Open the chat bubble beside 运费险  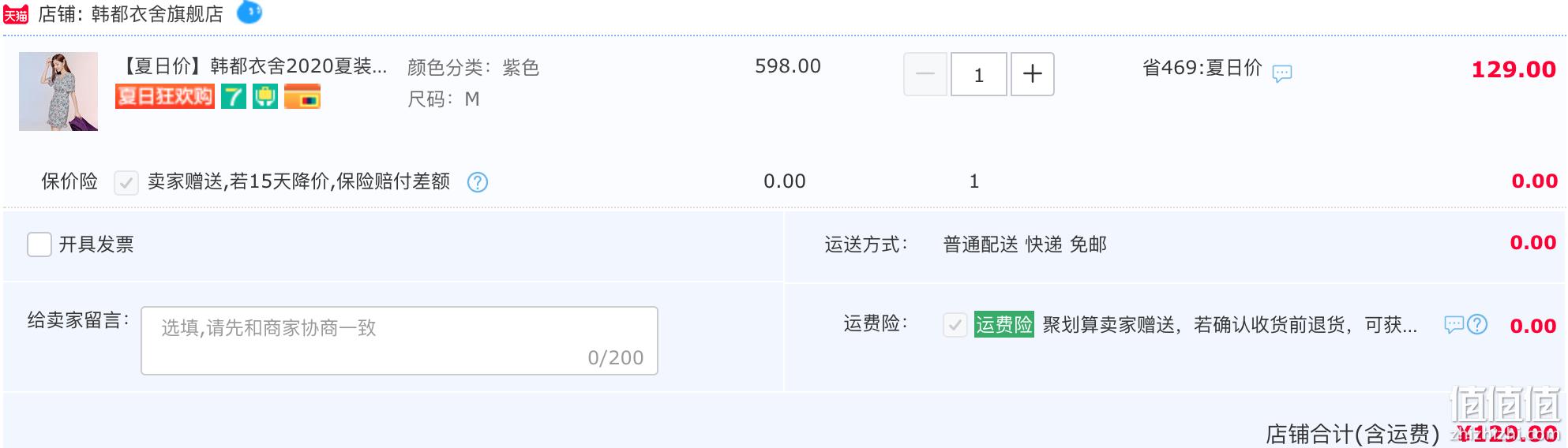coord(1454,324)
